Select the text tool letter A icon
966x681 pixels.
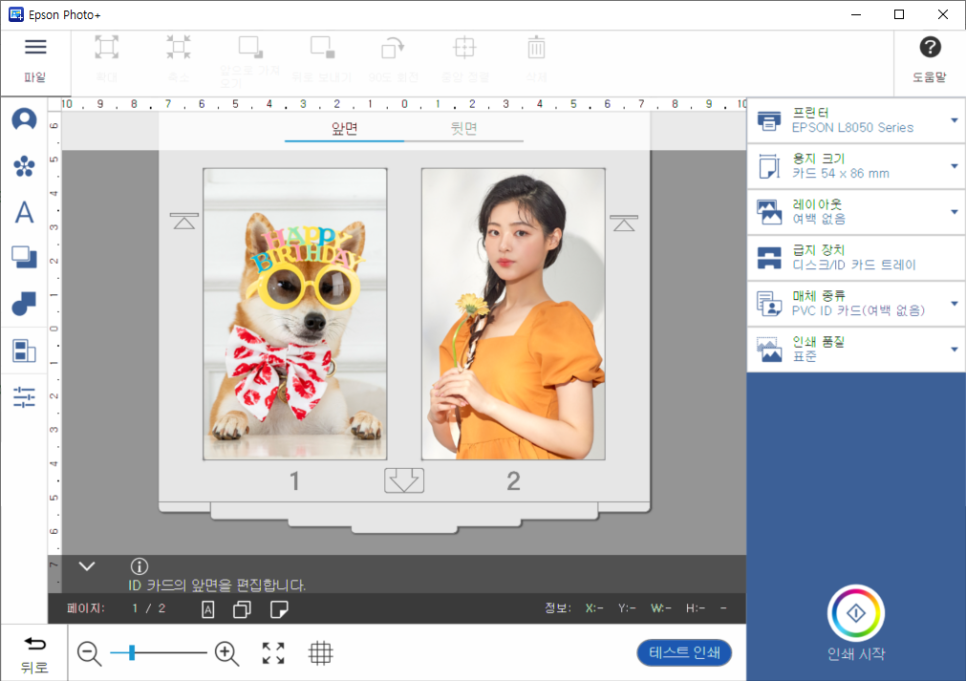[24, 212]
